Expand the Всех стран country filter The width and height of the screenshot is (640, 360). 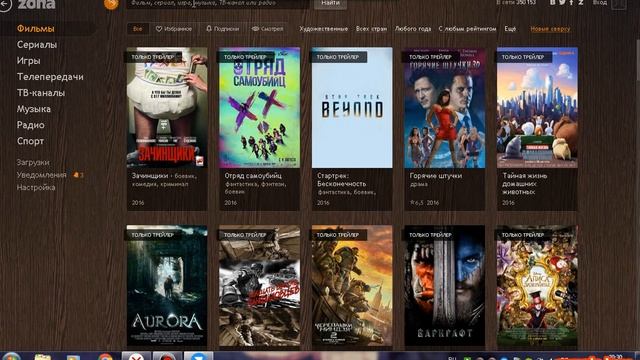tap(371, 29)
